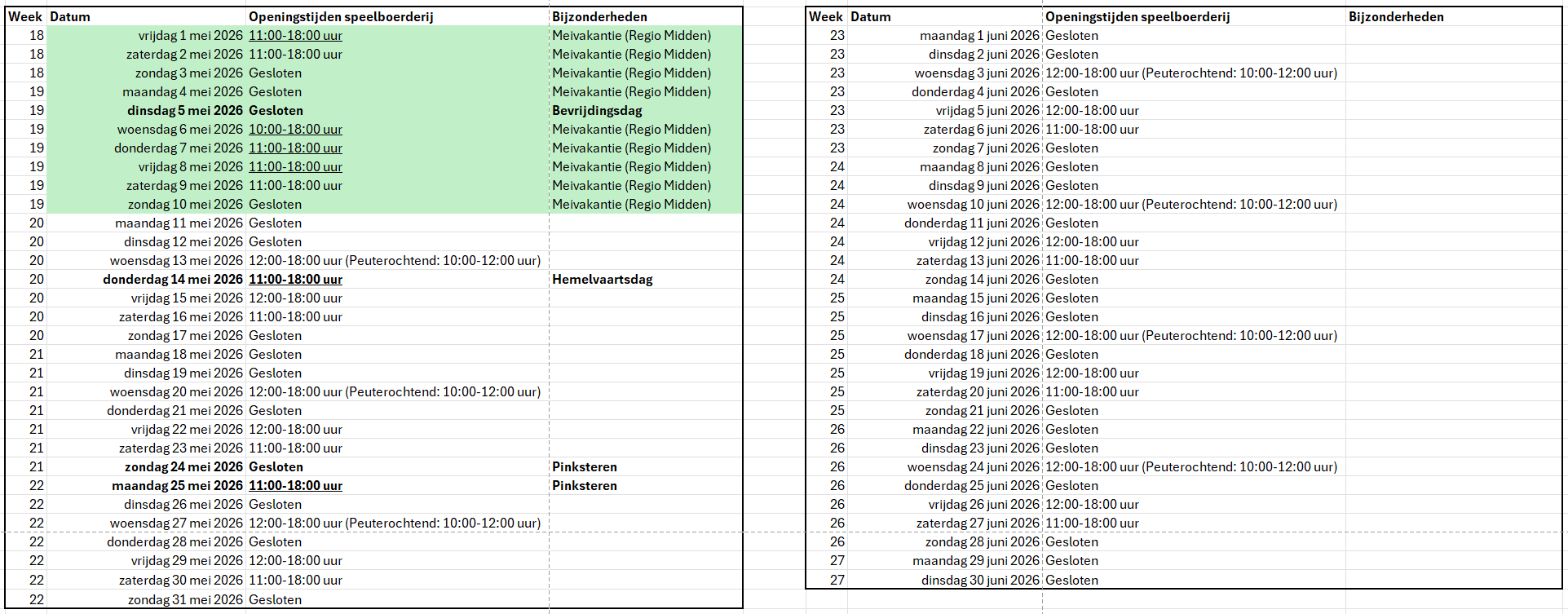Open the underlined hours link on vrijdag 8 mei
This screenshot has width=1568, height=614.
pos(295,167)
